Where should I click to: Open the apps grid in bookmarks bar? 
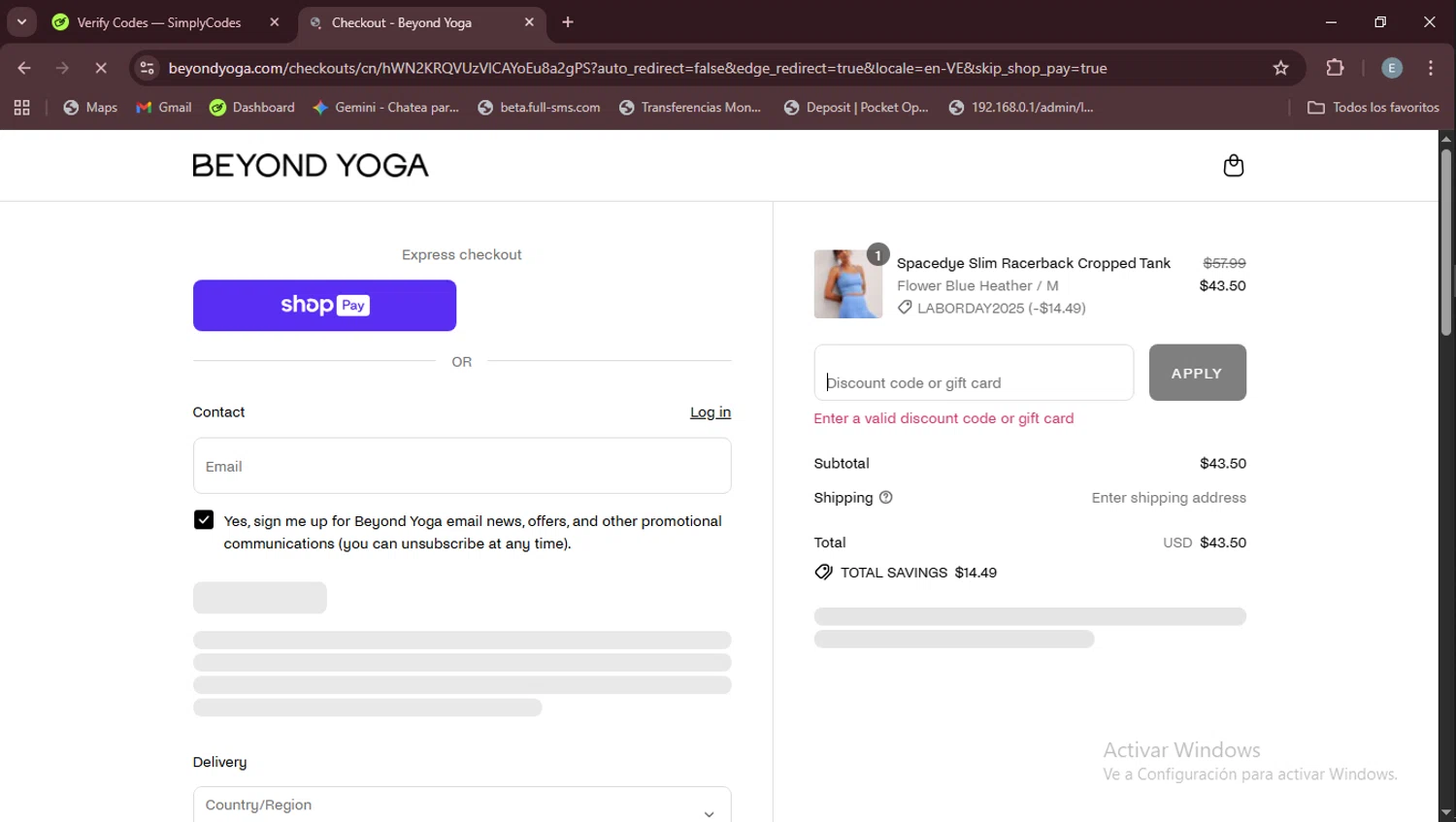pos(21,108)
